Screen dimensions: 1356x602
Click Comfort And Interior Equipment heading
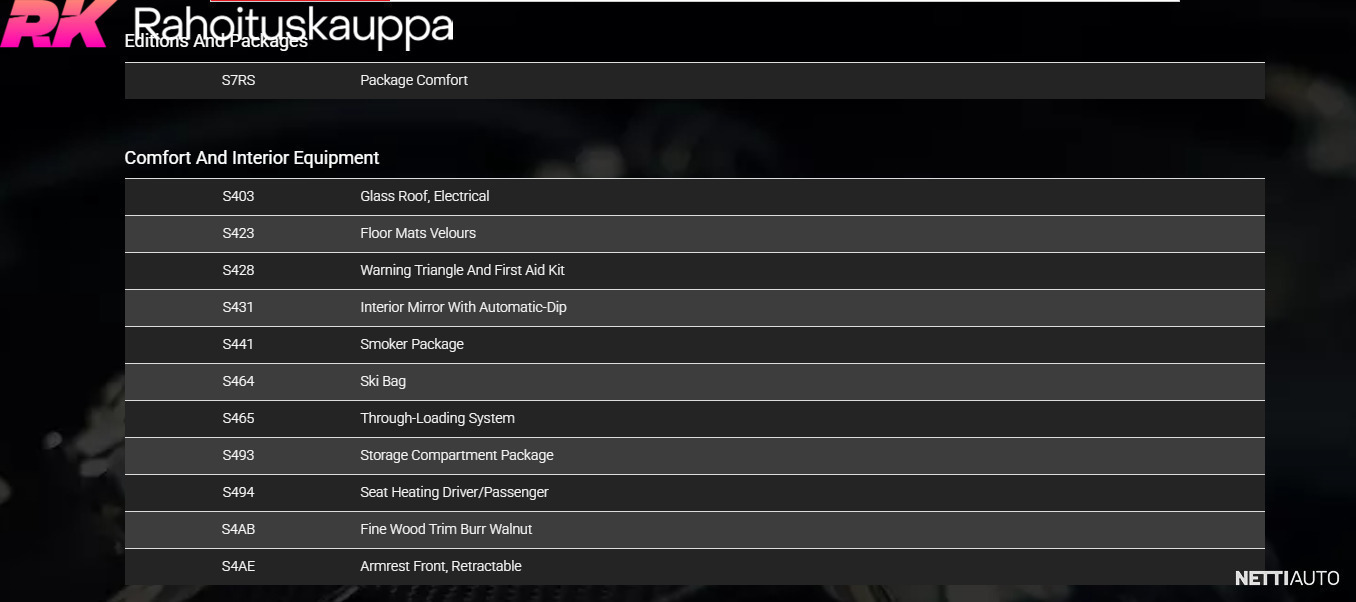[251, 158]
